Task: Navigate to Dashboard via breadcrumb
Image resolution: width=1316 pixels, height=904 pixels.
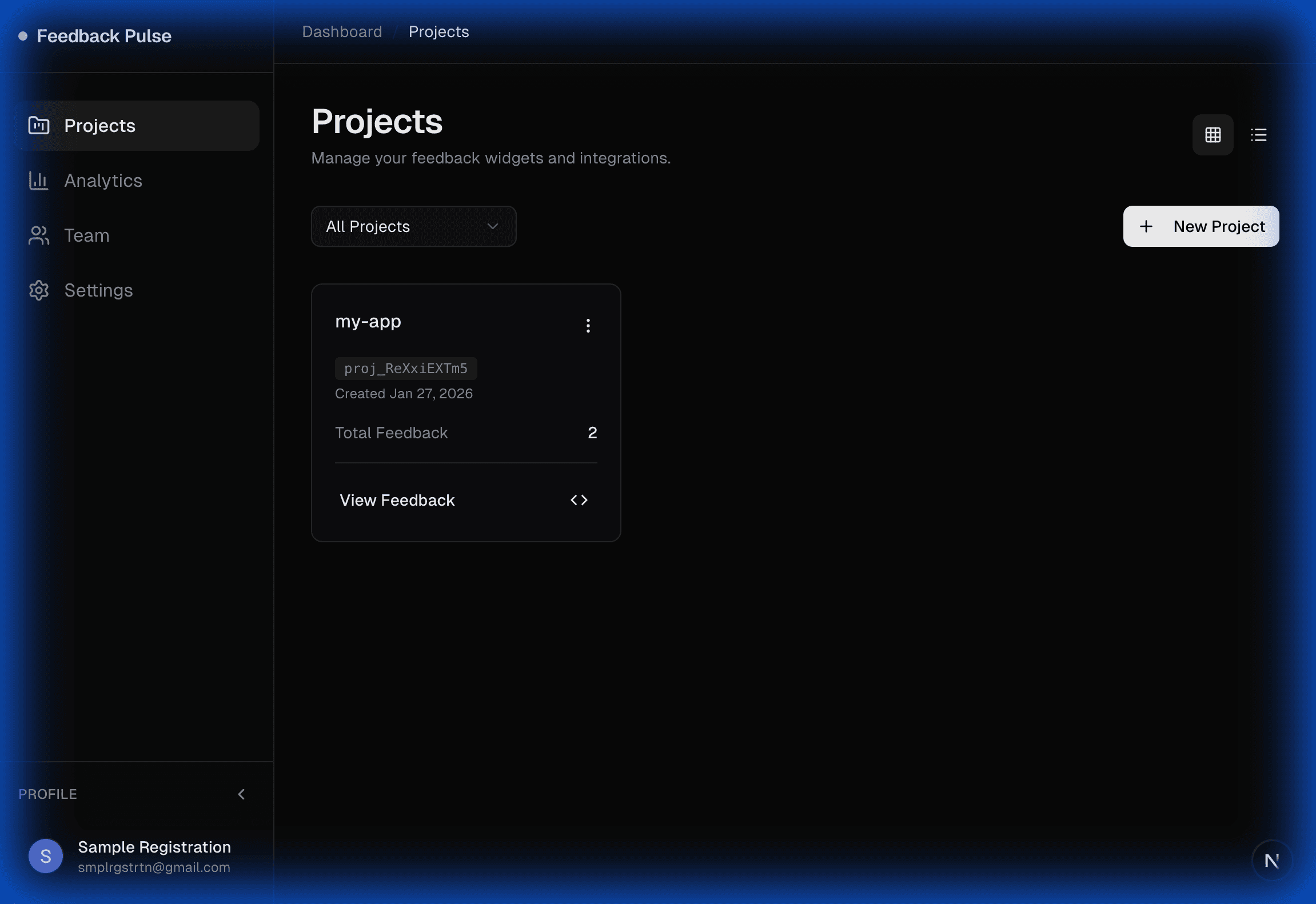Action: (x=342, y=31)
